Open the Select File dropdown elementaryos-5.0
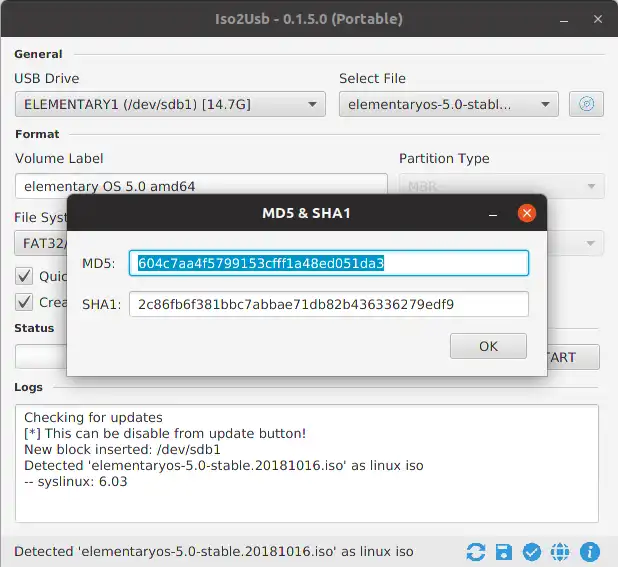The height and width of the screenshot is (567, 618). [449, 104]
